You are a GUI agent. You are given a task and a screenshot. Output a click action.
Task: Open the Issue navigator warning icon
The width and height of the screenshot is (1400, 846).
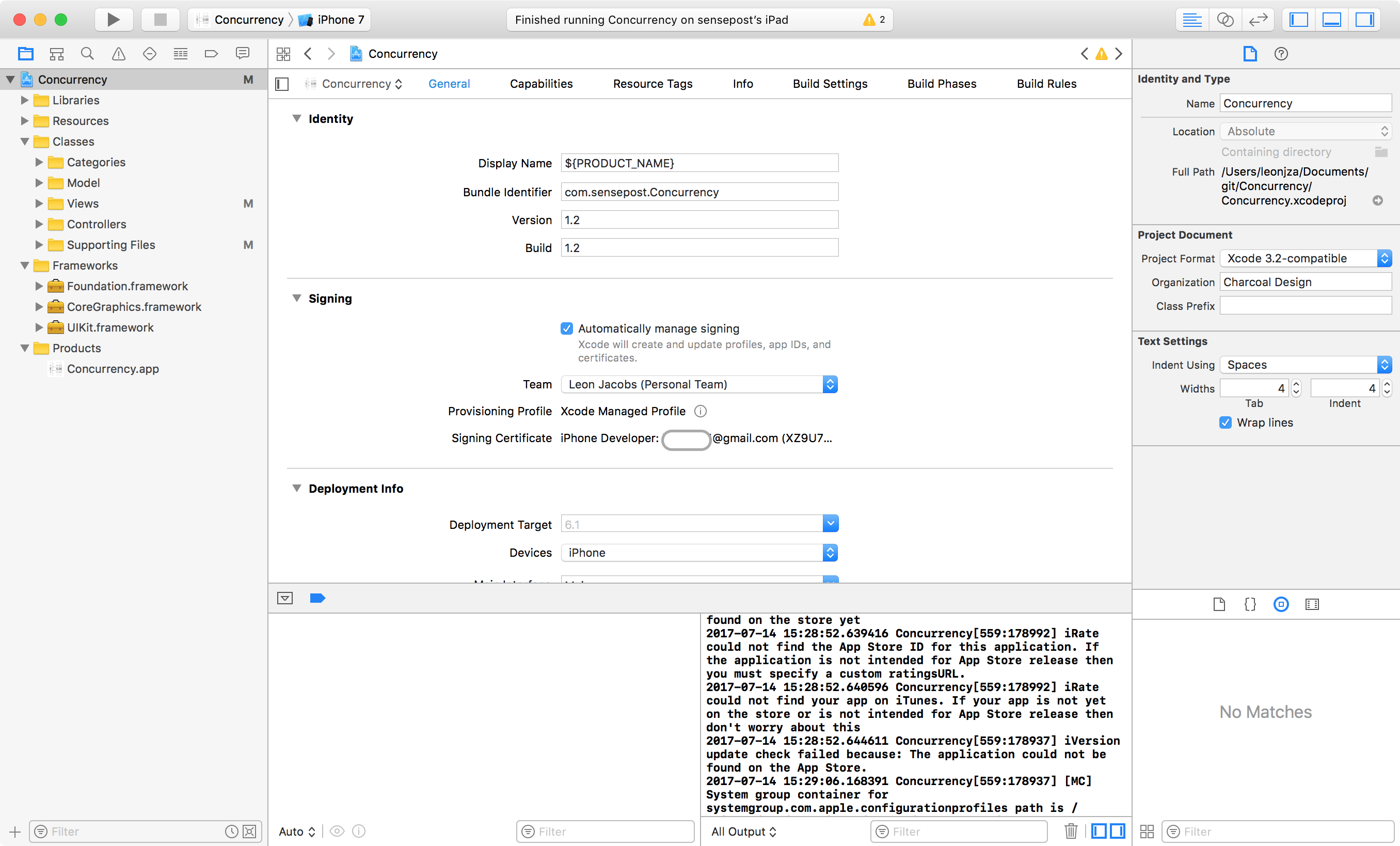point(118,53)
